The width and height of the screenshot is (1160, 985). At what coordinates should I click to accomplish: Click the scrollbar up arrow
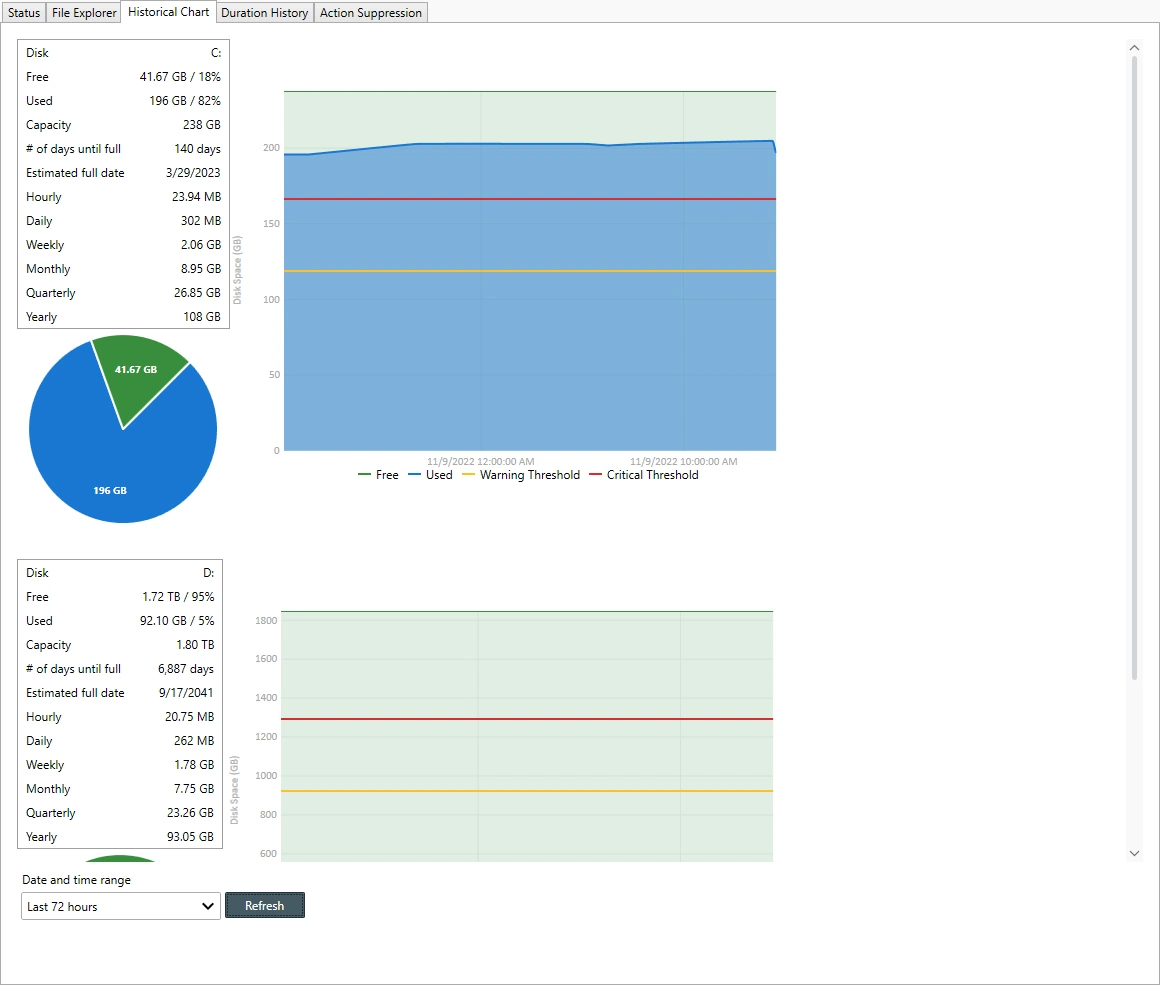pos(1134,47)
